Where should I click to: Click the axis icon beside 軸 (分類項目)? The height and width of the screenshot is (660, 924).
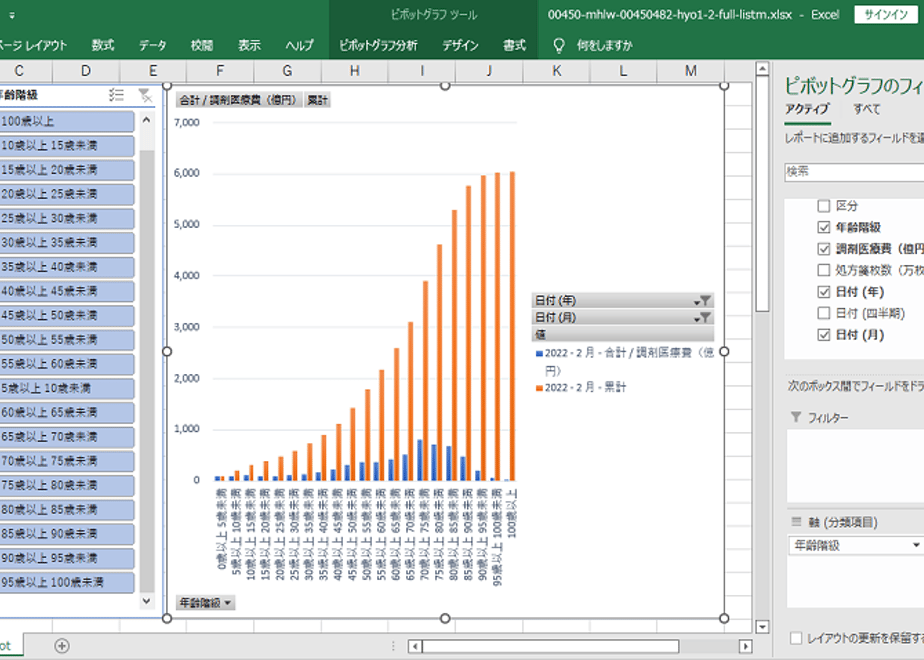pos(796,522)
